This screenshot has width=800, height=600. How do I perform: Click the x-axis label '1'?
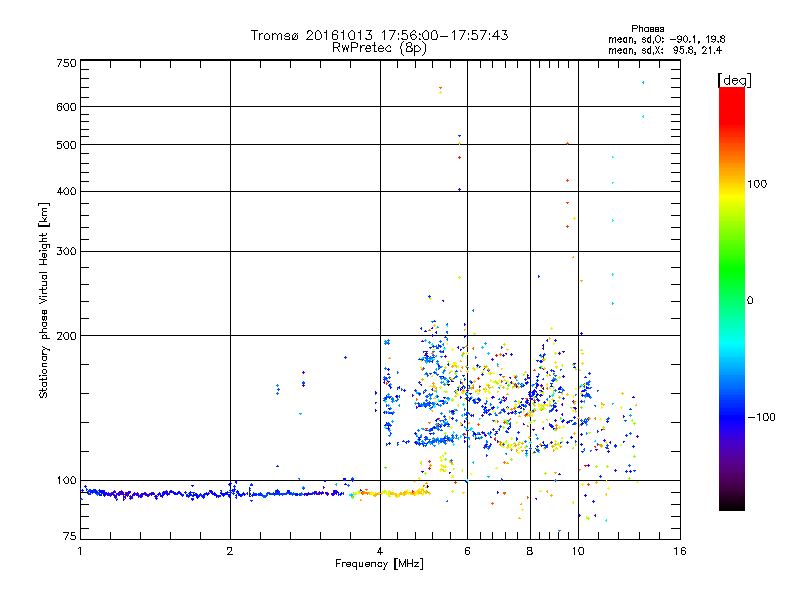[x=80, y=551]
